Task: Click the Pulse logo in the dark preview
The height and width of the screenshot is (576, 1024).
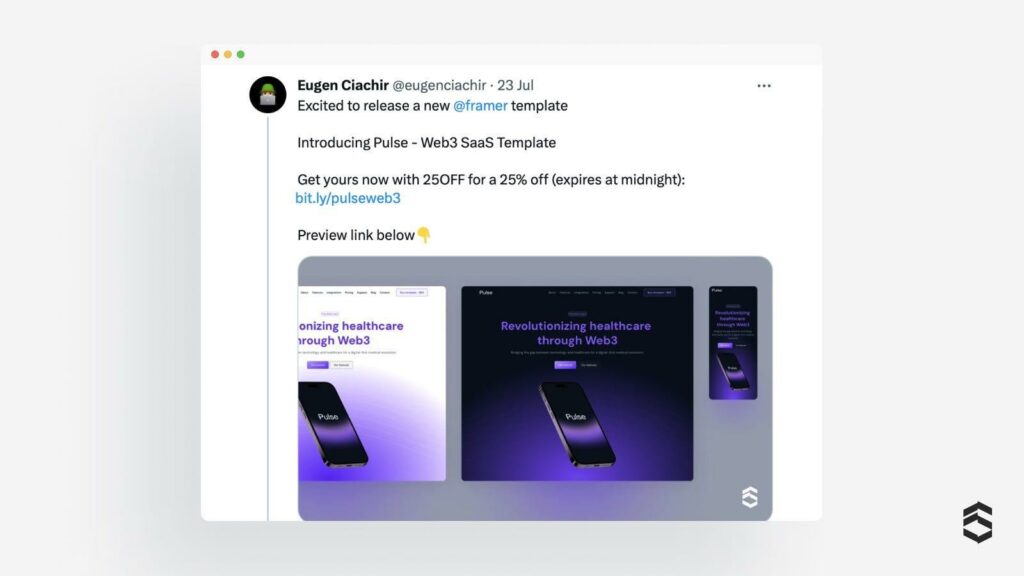Action: (x=486, y=293)
